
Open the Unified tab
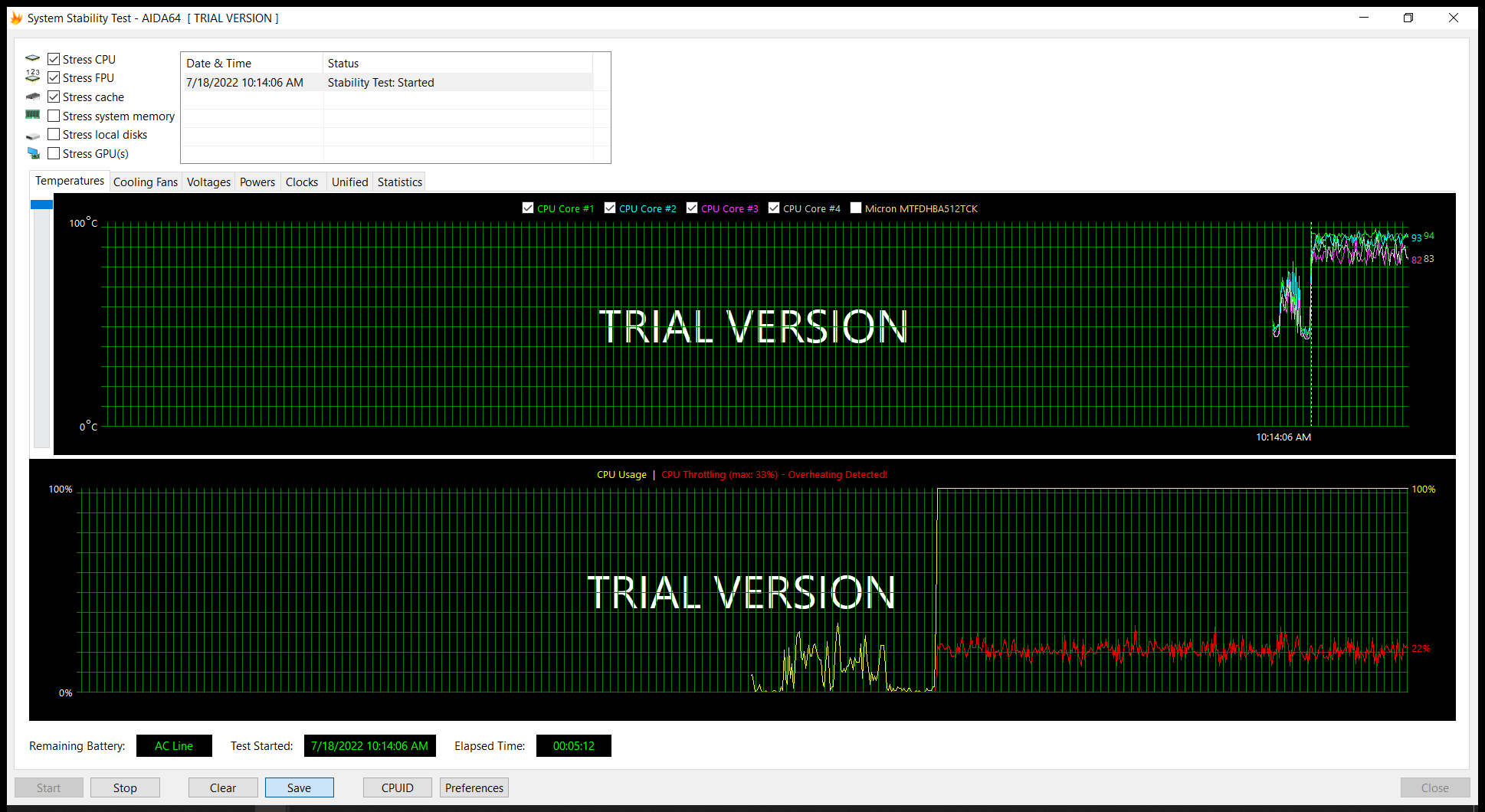click(x=350, y=182)
